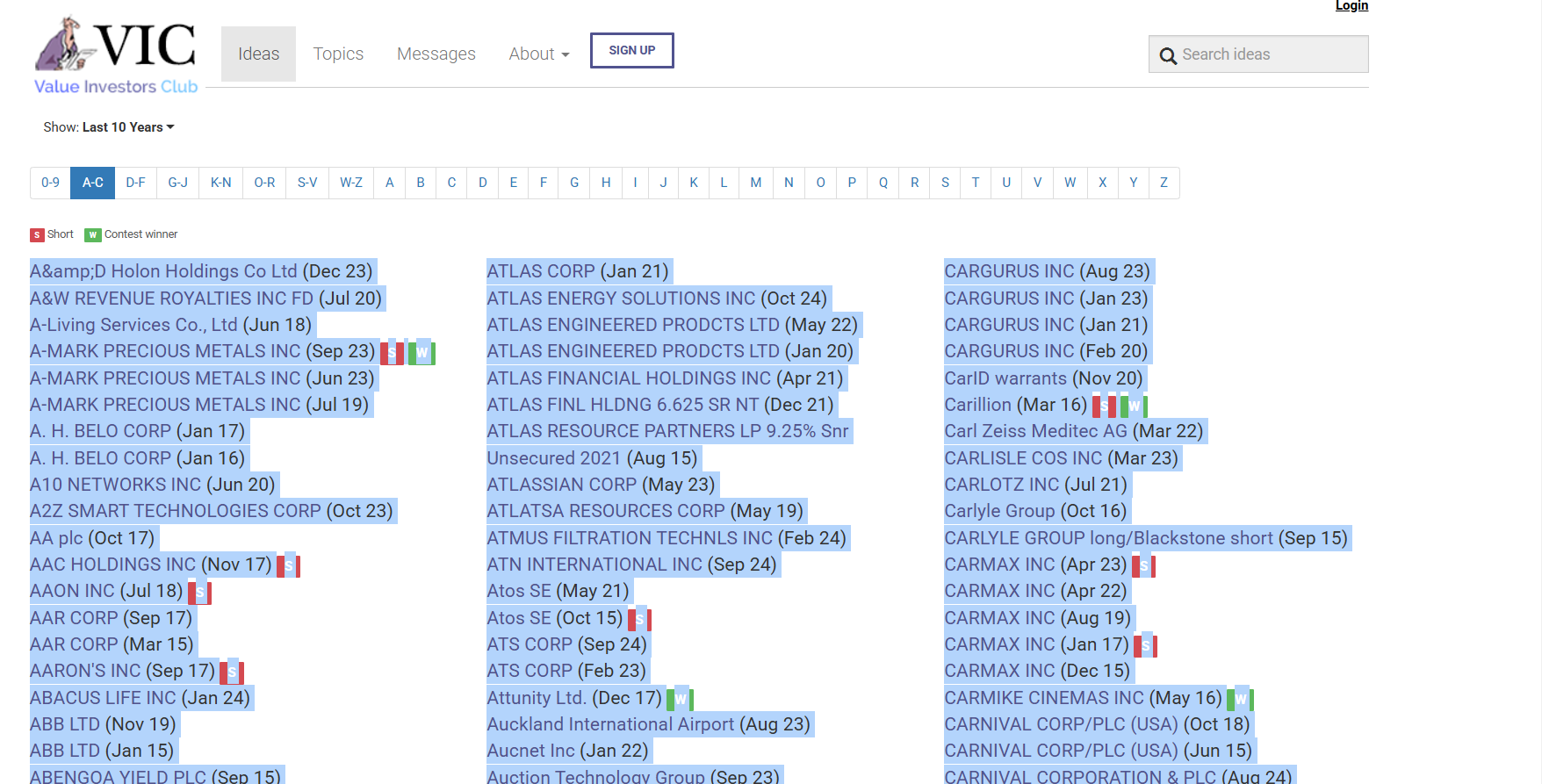Select the S-V filter tab
Screen dimensions: 1542x784
tap(307, 183)
